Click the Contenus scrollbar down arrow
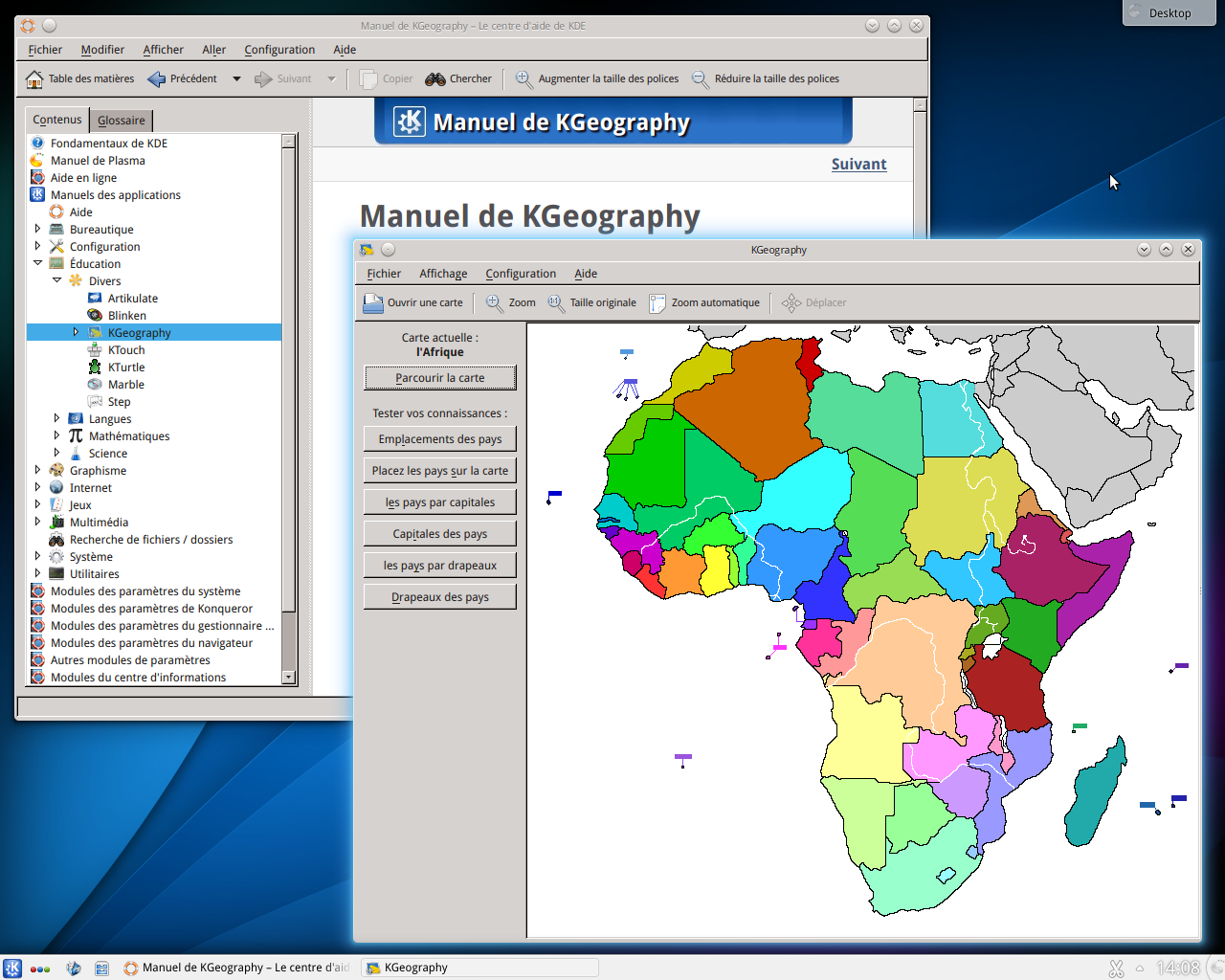Image resolution: width=1225 pixels, height=980 pixels. 289,678
